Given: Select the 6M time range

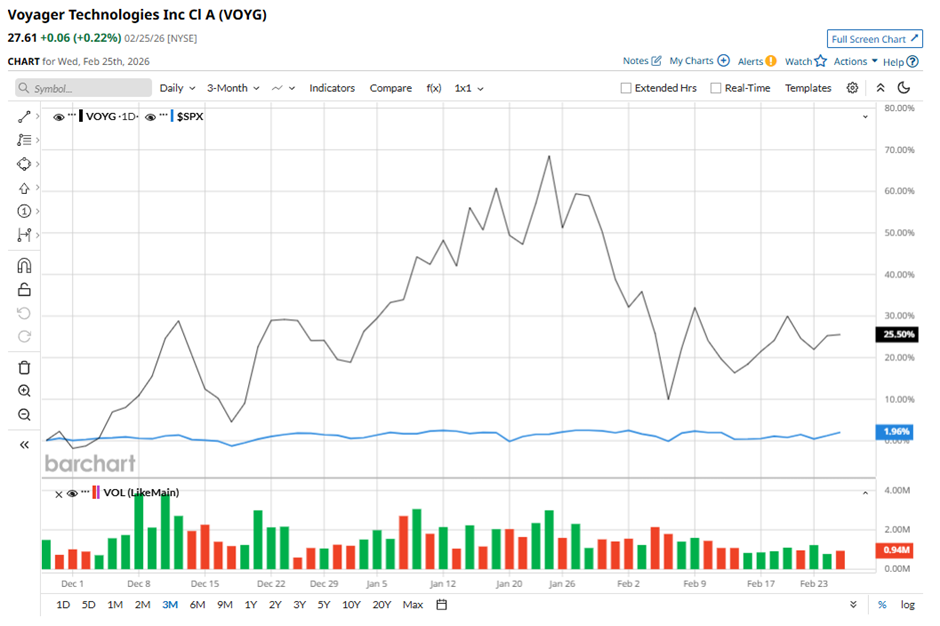Looking at the screenshot, I should click(x=197, y=604).
